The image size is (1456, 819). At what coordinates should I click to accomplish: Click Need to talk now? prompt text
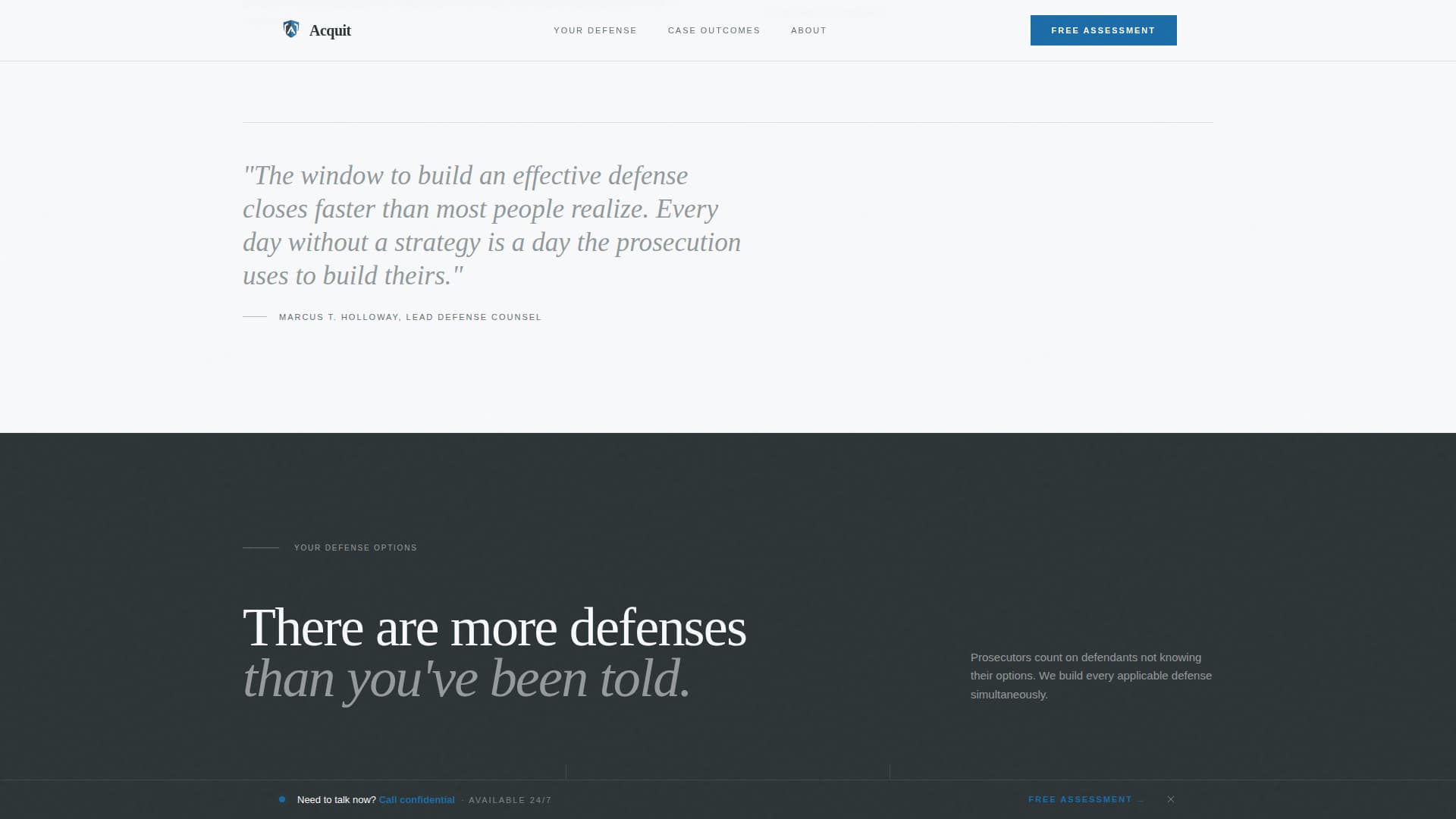point(337,799)
